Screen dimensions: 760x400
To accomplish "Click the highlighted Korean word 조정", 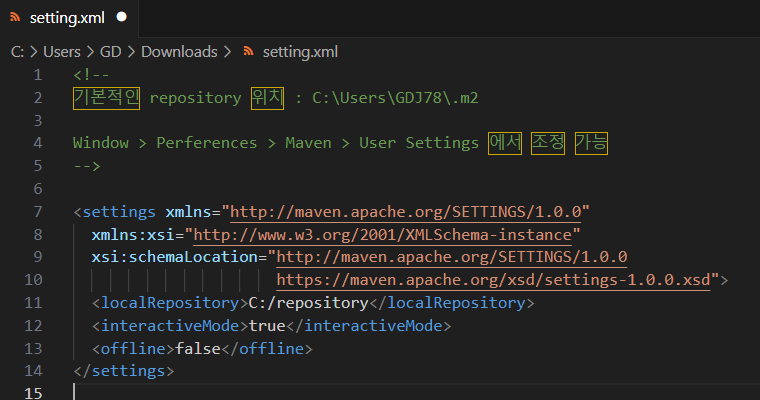I will tap(548, 144).
